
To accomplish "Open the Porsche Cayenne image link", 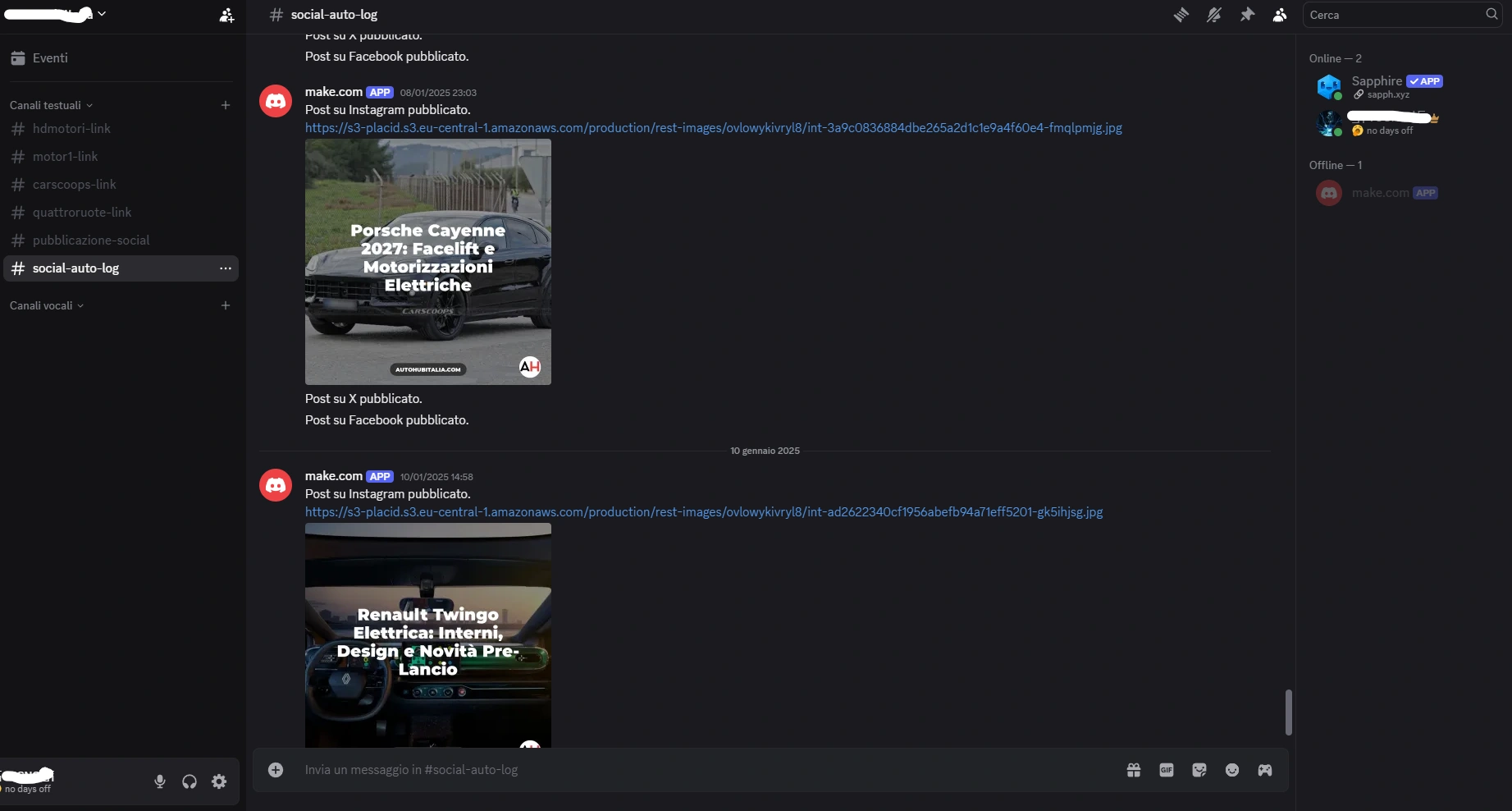I will 714,128.
